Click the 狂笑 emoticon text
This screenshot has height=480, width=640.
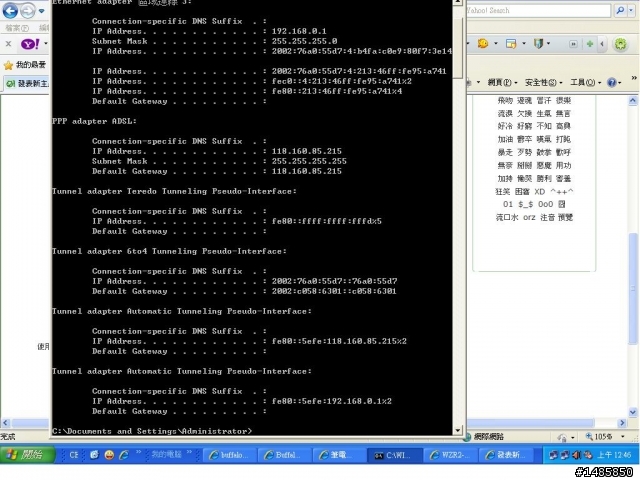coord(503,191)
